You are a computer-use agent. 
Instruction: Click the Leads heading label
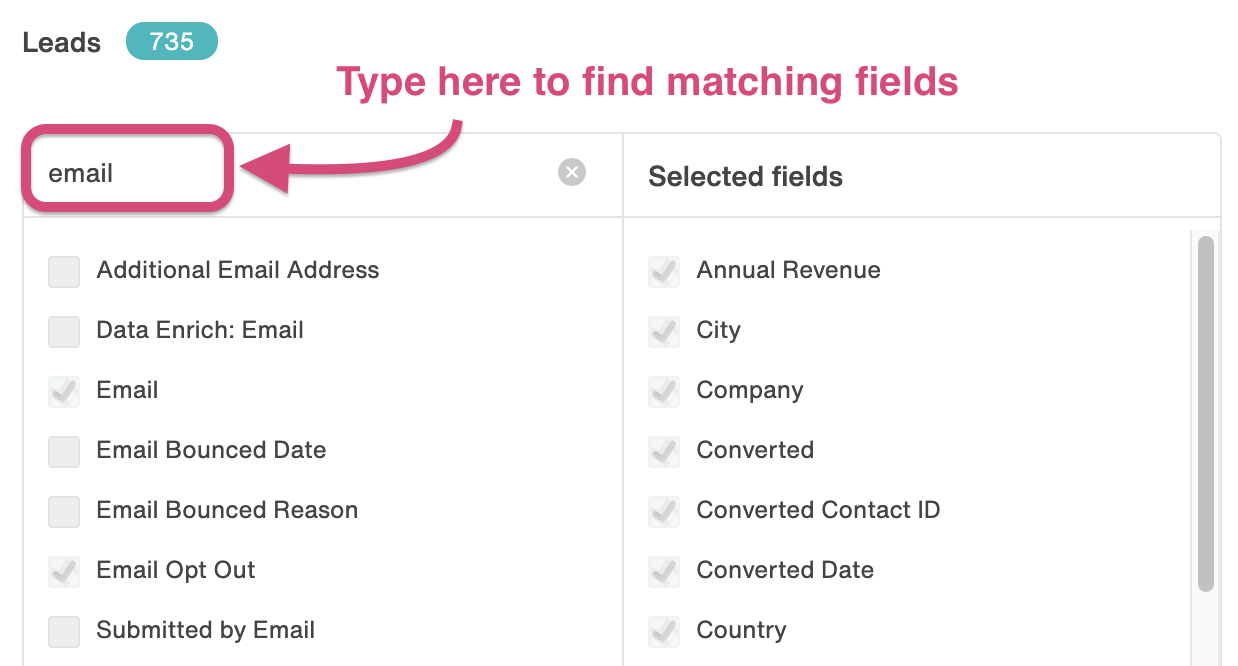(x=62, y=43)
